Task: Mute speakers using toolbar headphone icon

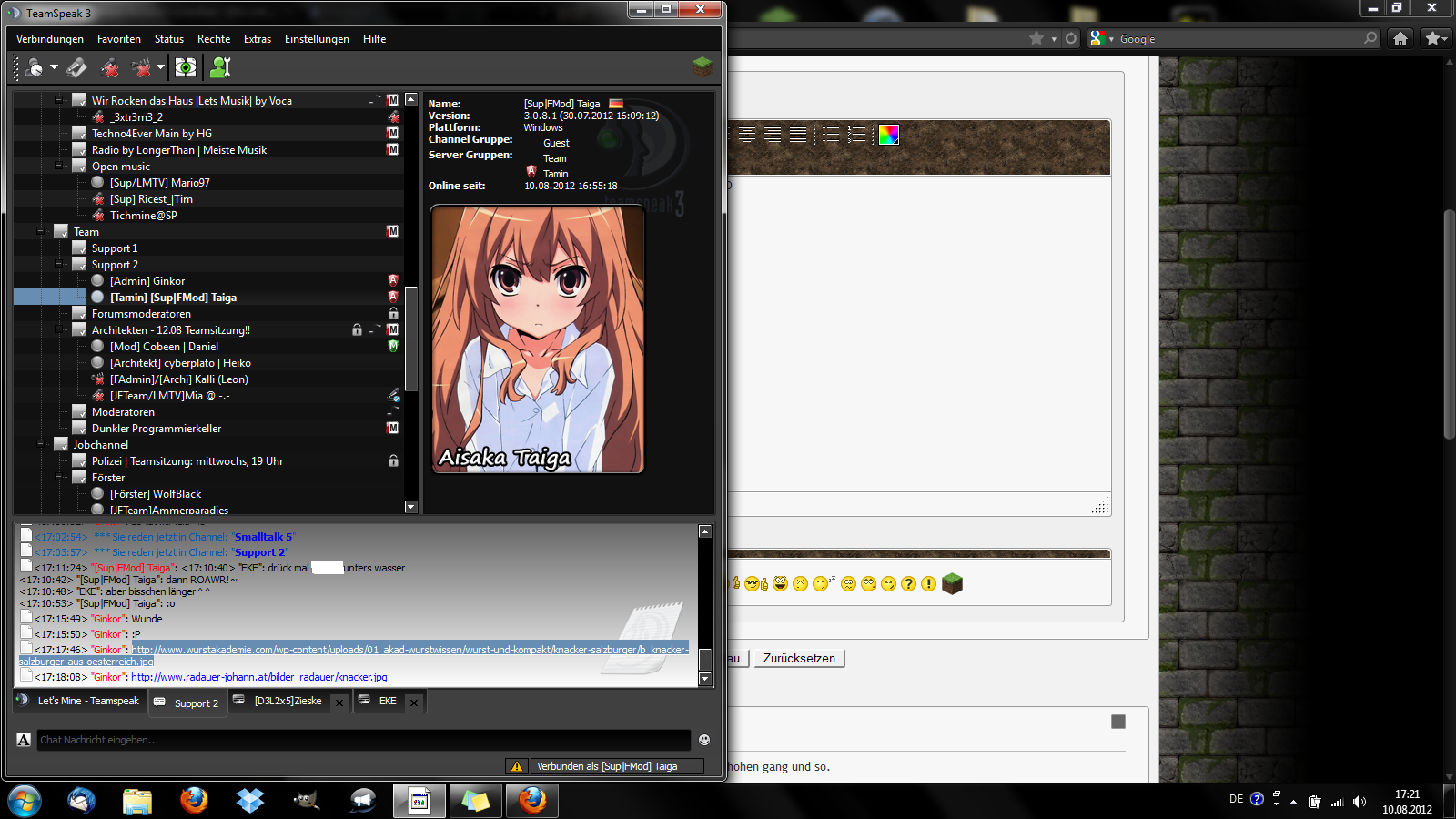Action: coord(141,67)
